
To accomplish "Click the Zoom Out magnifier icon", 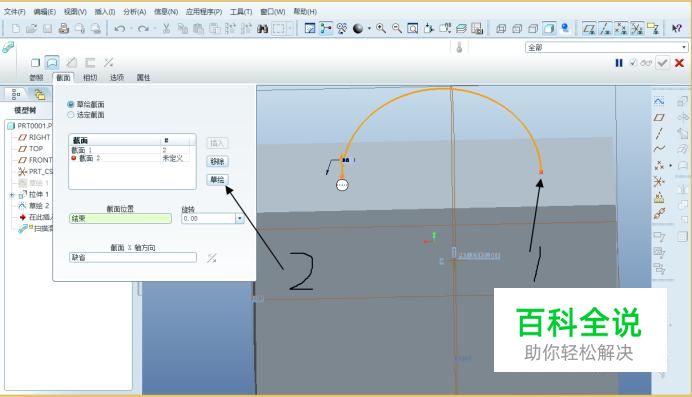I will click(397, 29).
